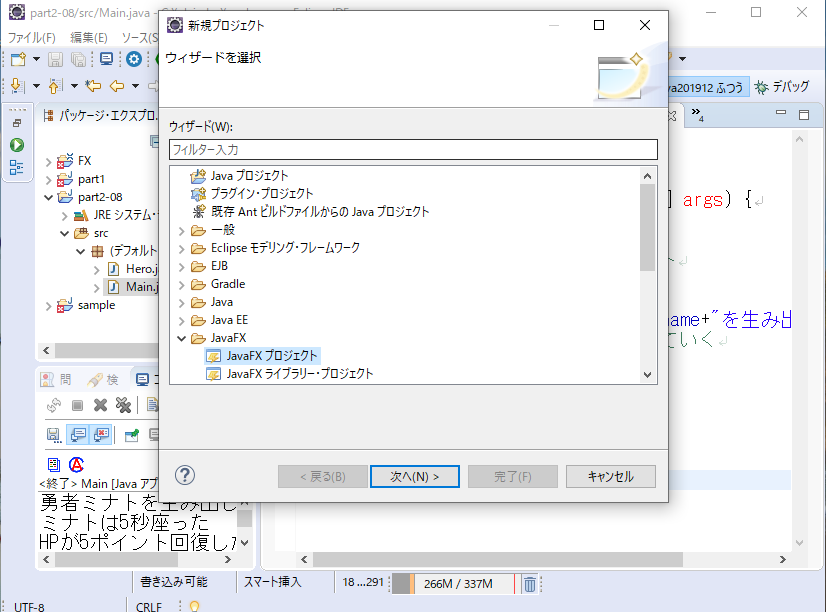Screen dimensions: 826x612
Task: Open back navigation history dropdown
Action: tap(135, 85)
